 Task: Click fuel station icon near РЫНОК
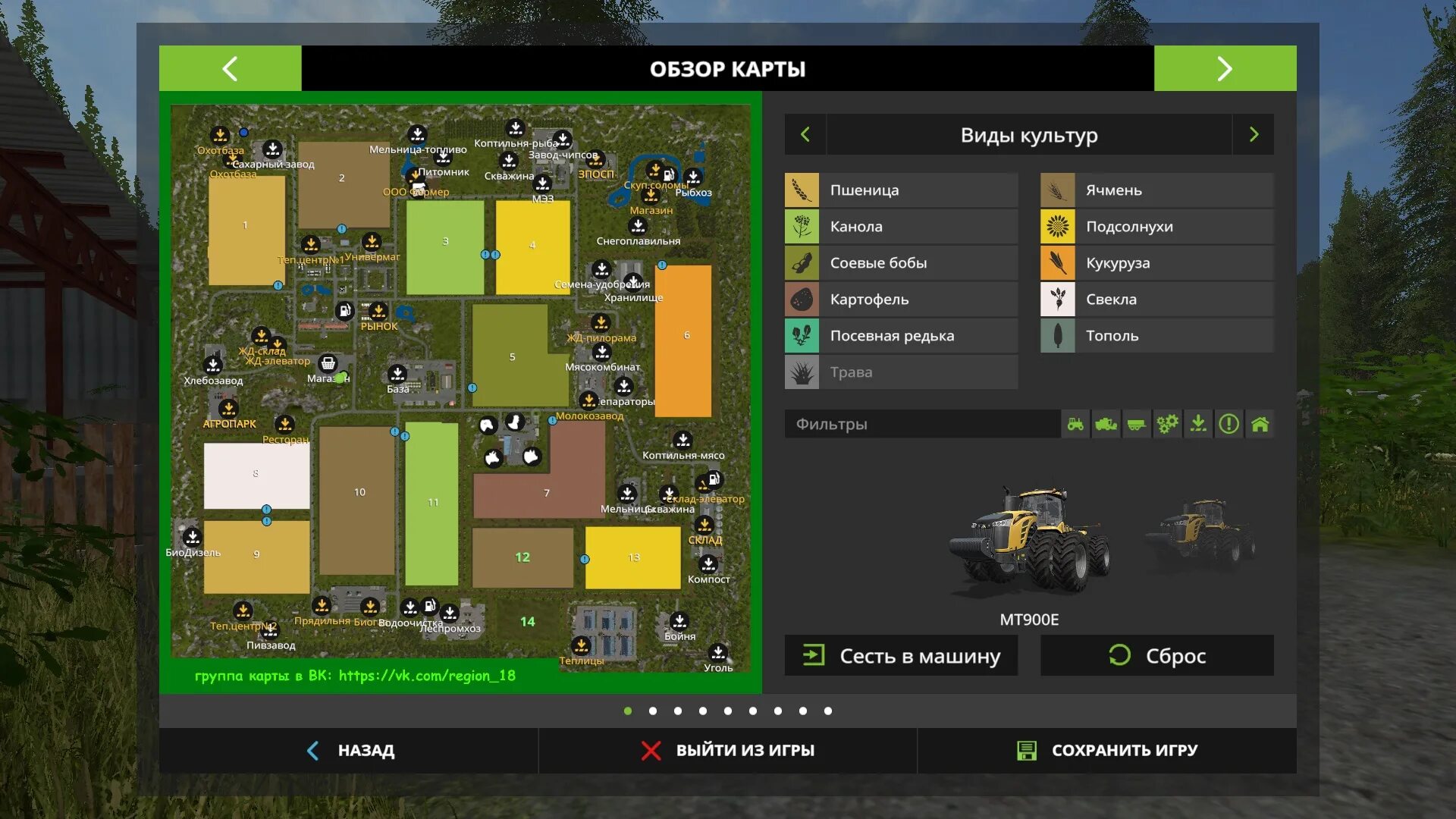[345, 310]
